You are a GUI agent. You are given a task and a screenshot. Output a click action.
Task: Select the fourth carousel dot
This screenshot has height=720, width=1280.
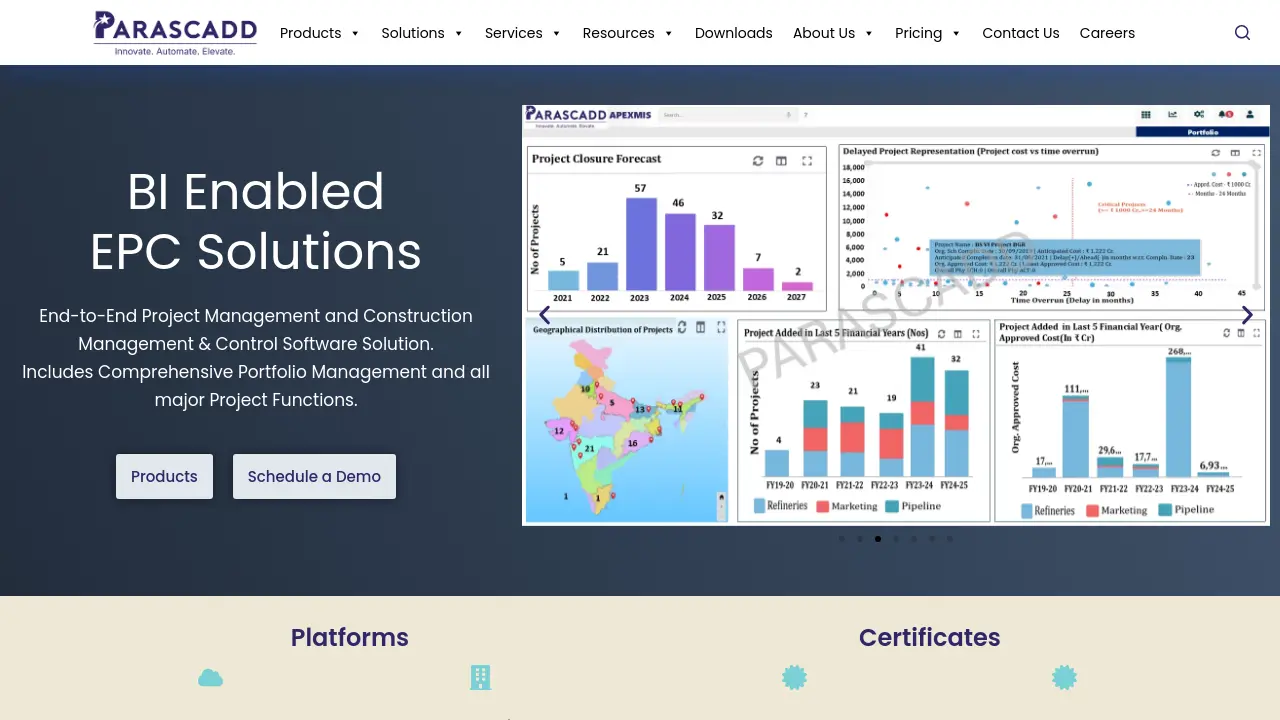896,539
